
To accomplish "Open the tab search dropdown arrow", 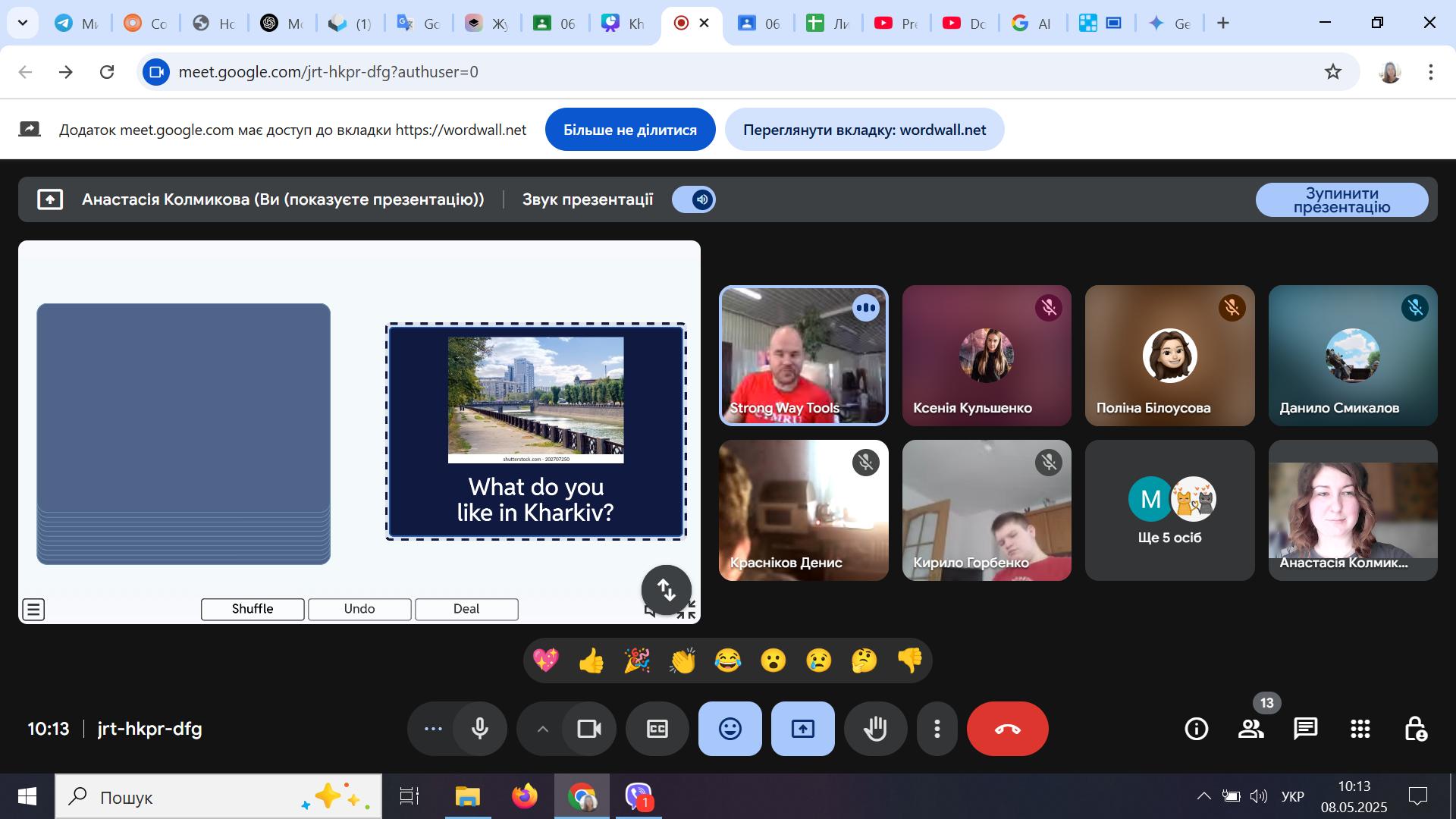I will tap(23, 23).
